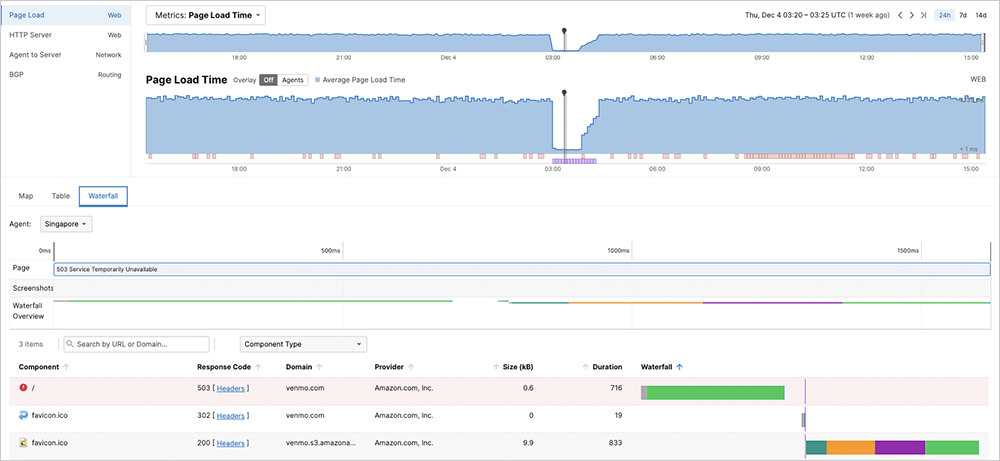Switch overlay to Agents
1000x461 pixels.
point(293,80)
